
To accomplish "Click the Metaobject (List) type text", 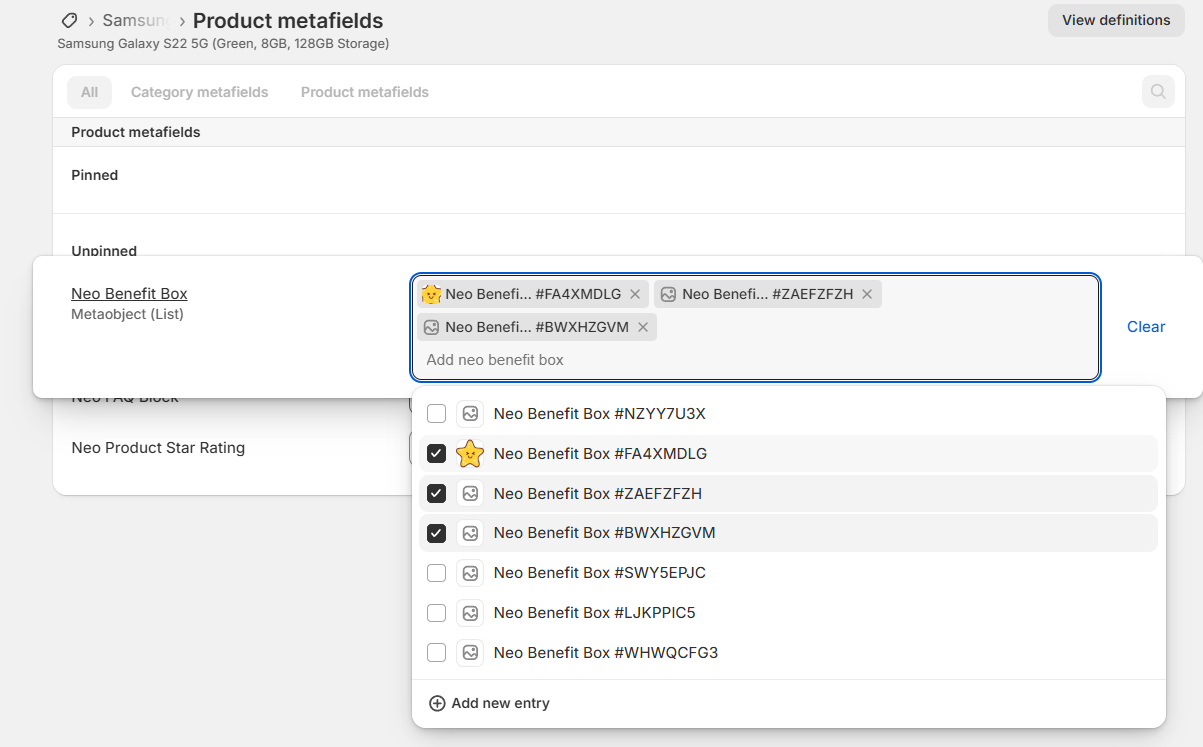I will coord(127,314).
